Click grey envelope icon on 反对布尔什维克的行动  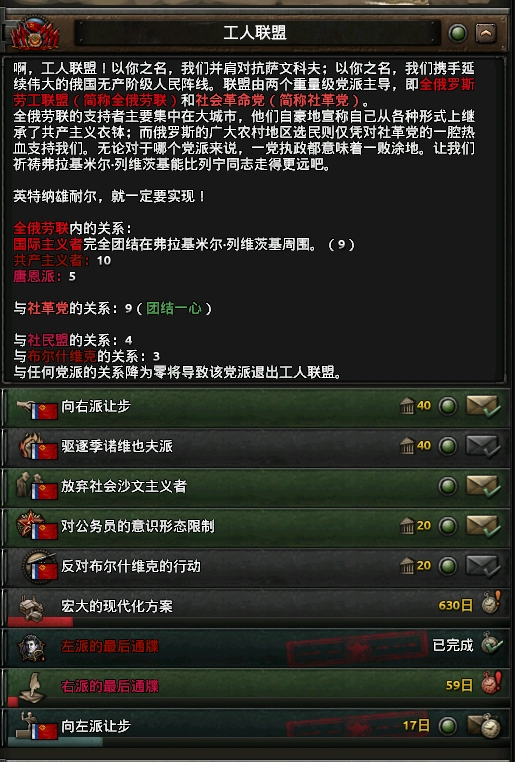[482, 566]
